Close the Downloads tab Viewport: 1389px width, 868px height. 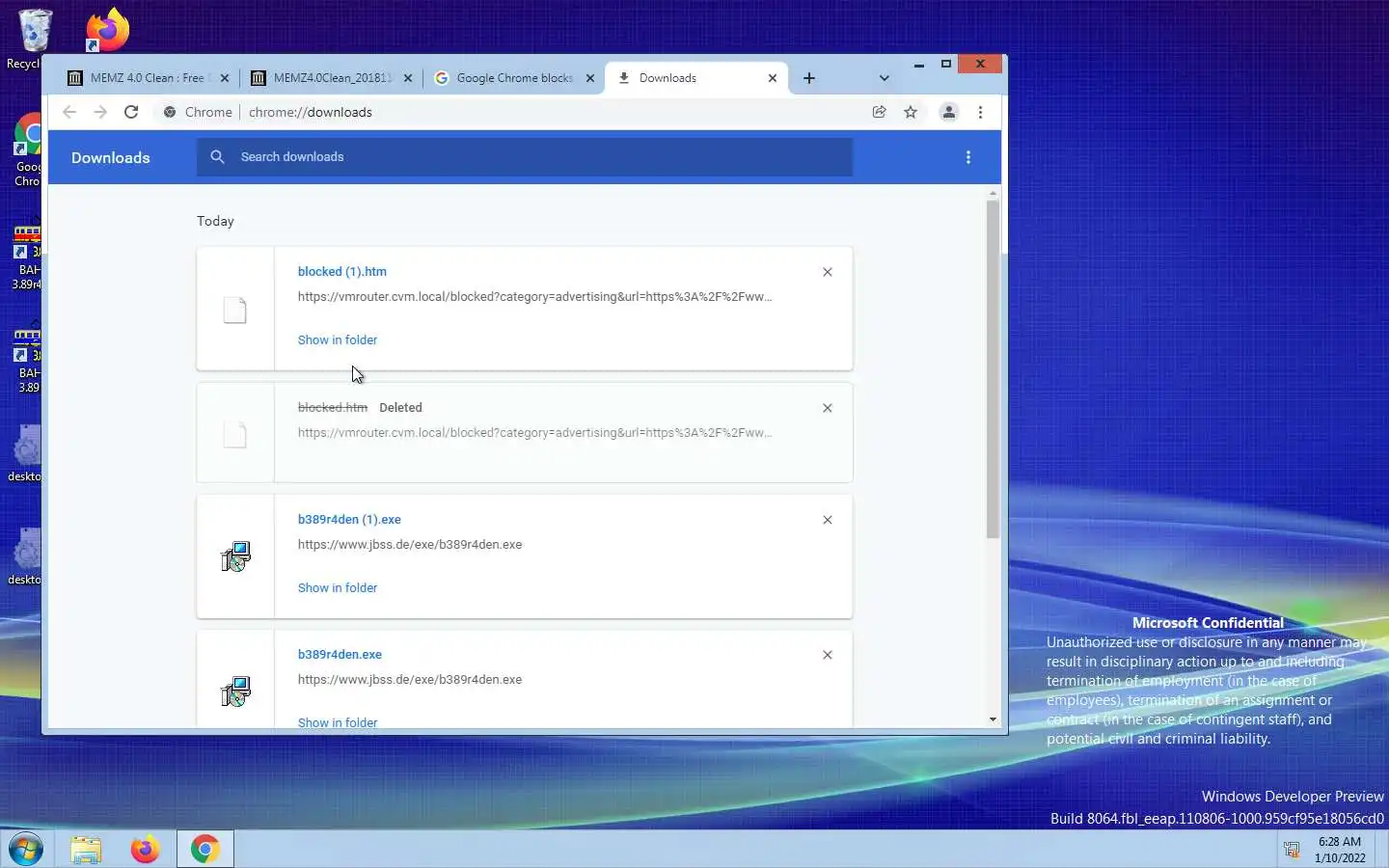pos(773,78)
